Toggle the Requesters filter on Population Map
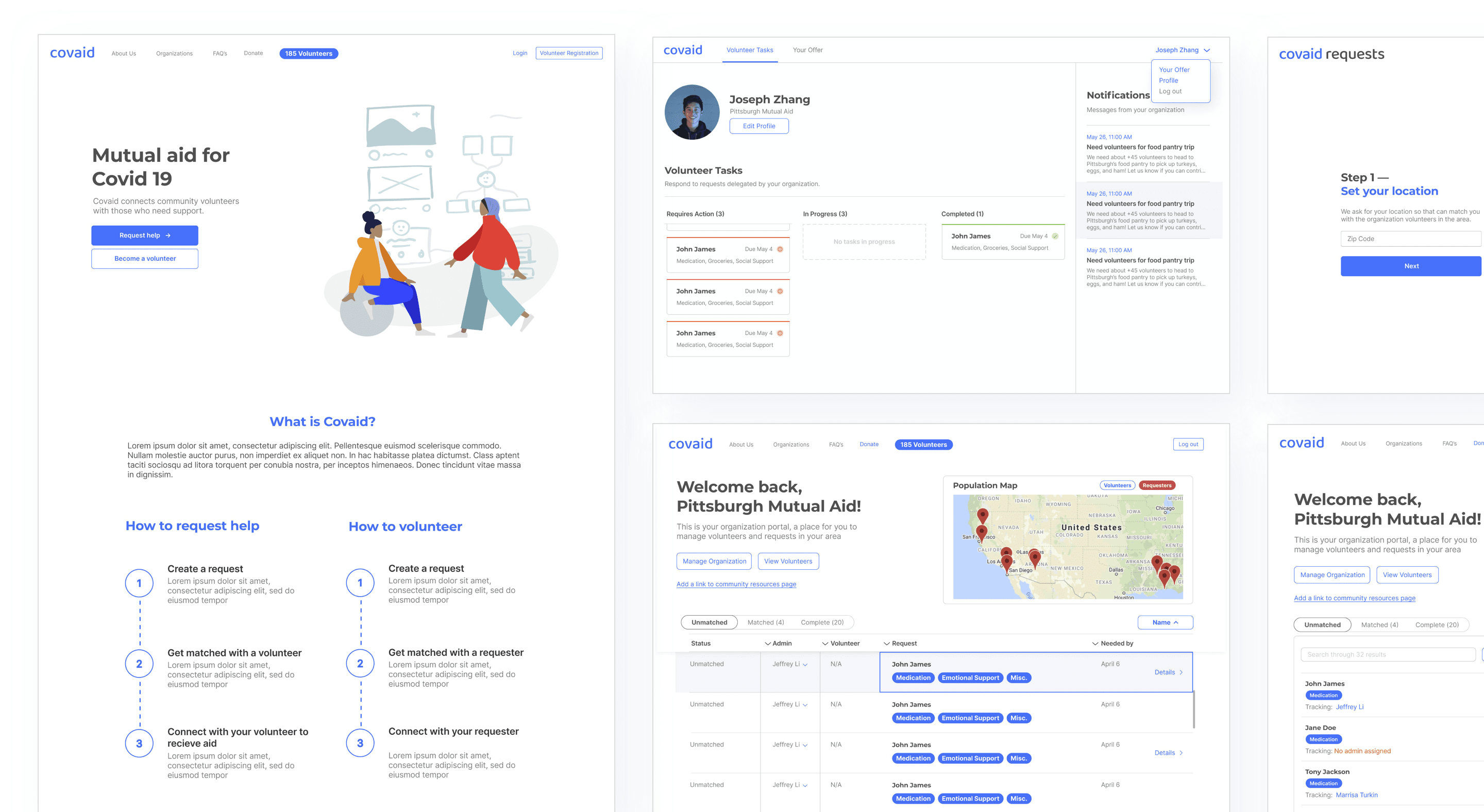This screenshot has height=812, width=1484. [1157, 485]
